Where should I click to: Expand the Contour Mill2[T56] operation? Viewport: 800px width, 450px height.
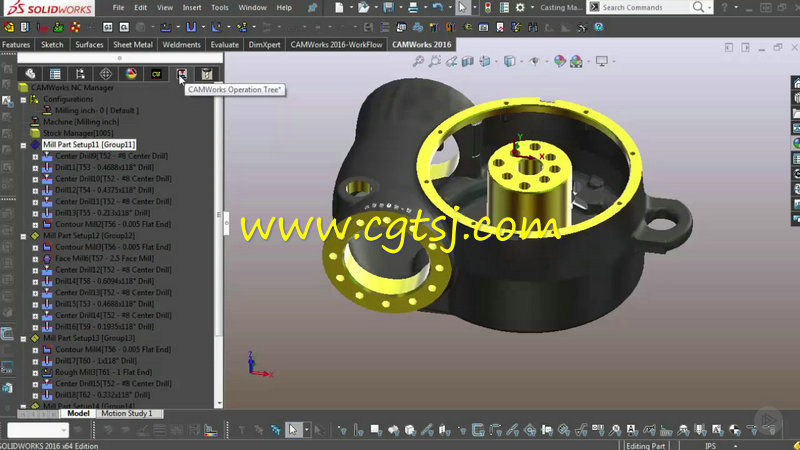tap(35, 224)
